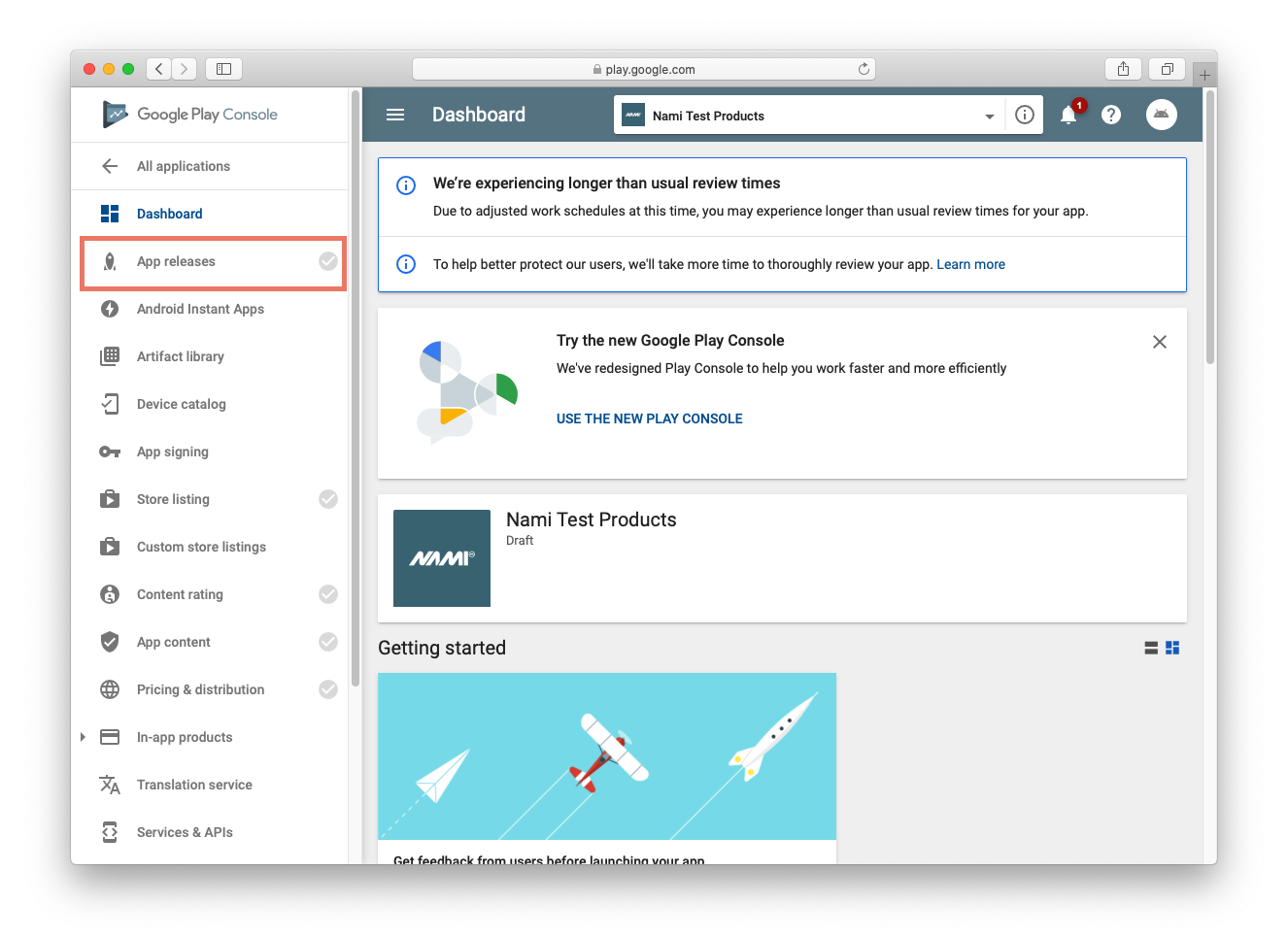The width and height of the screenshot is (1288, 938).
Task: Click the Getting started airplane banner
Action: pyautogui.click(x=607, y=756)
